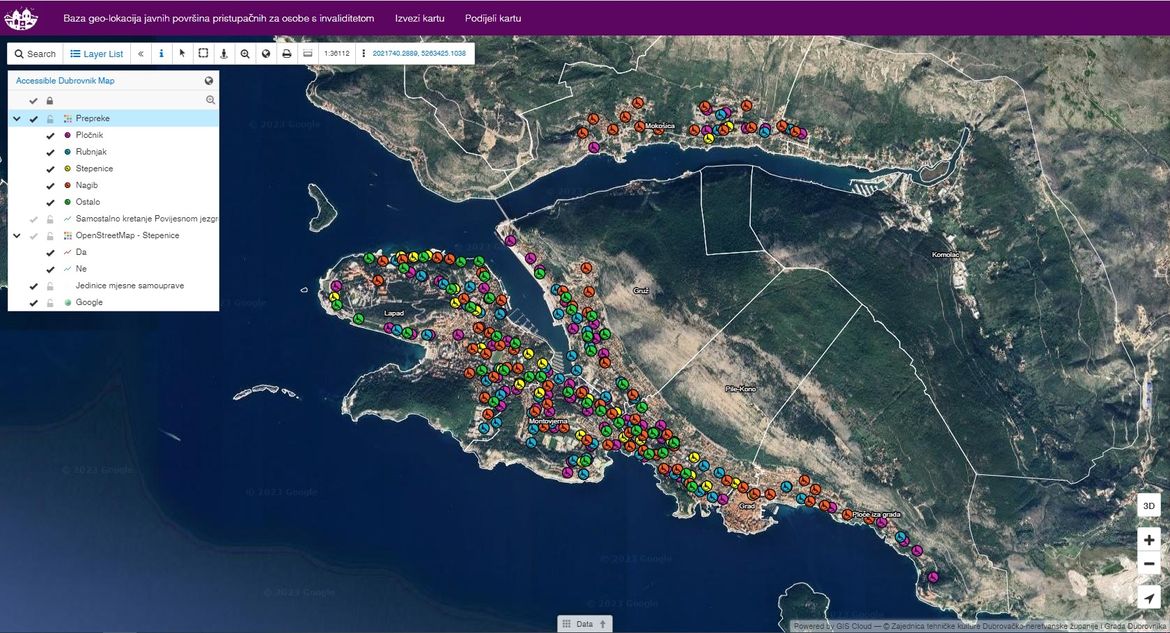Zoom in with the plus button
Viewport: 1170px width, 633px height.
point(1149,539)
